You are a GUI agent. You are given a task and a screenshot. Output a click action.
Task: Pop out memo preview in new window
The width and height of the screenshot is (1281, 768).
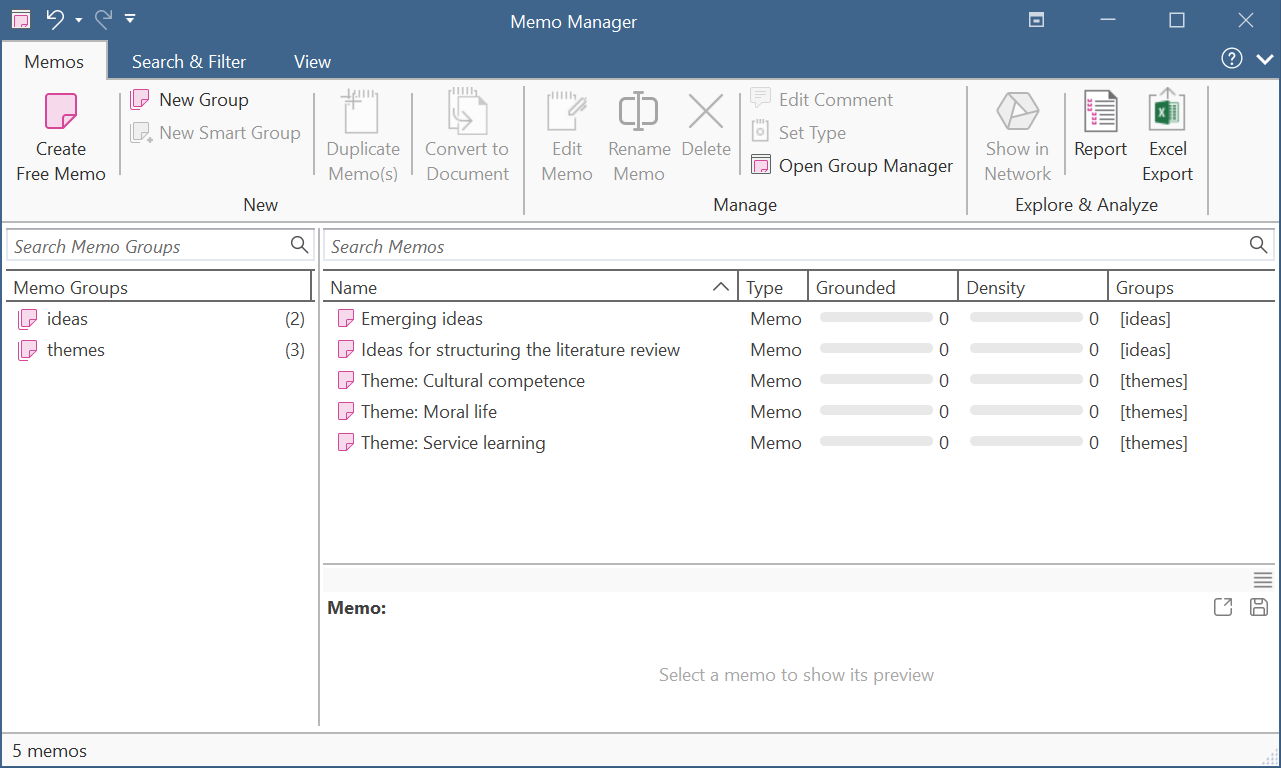point(1223,607)
